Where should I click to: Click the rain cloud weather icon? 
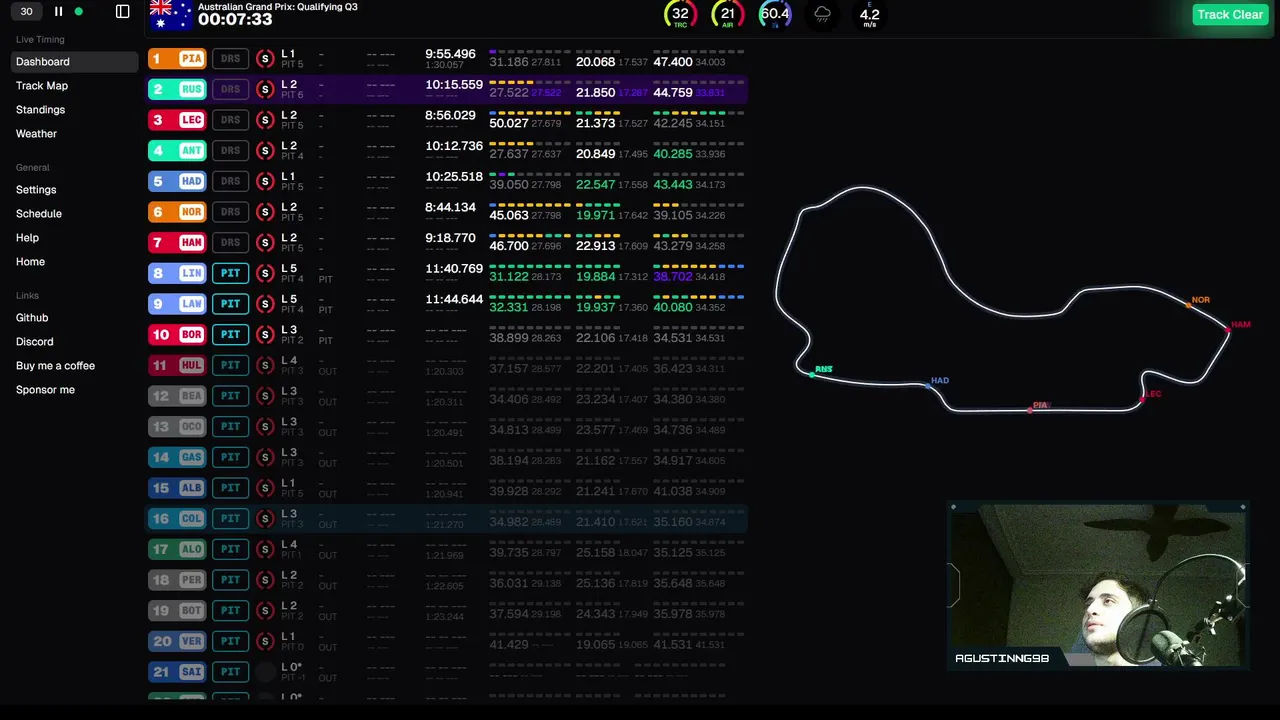pos(822,14)
